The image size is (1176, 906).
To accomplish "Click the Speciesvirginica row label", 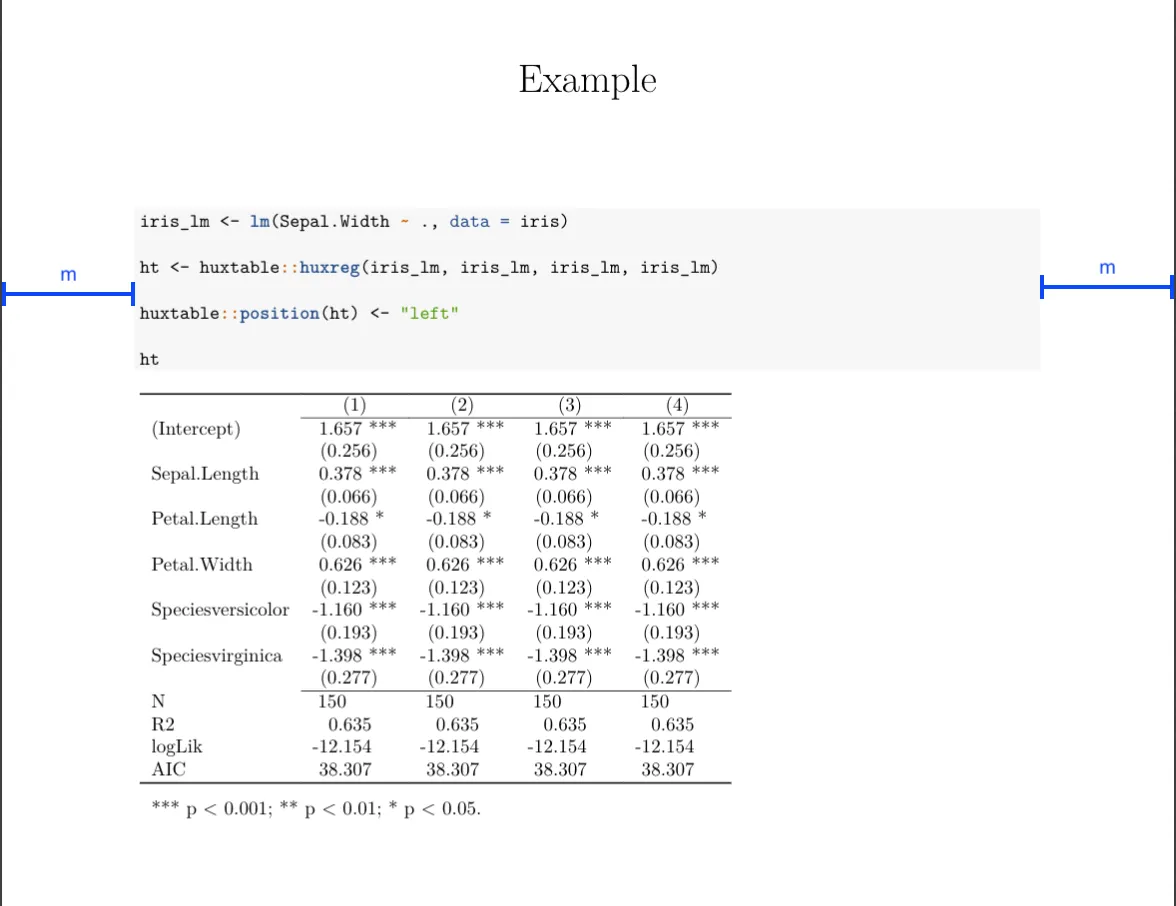I will pyautogui.click(x=217, y=656).
